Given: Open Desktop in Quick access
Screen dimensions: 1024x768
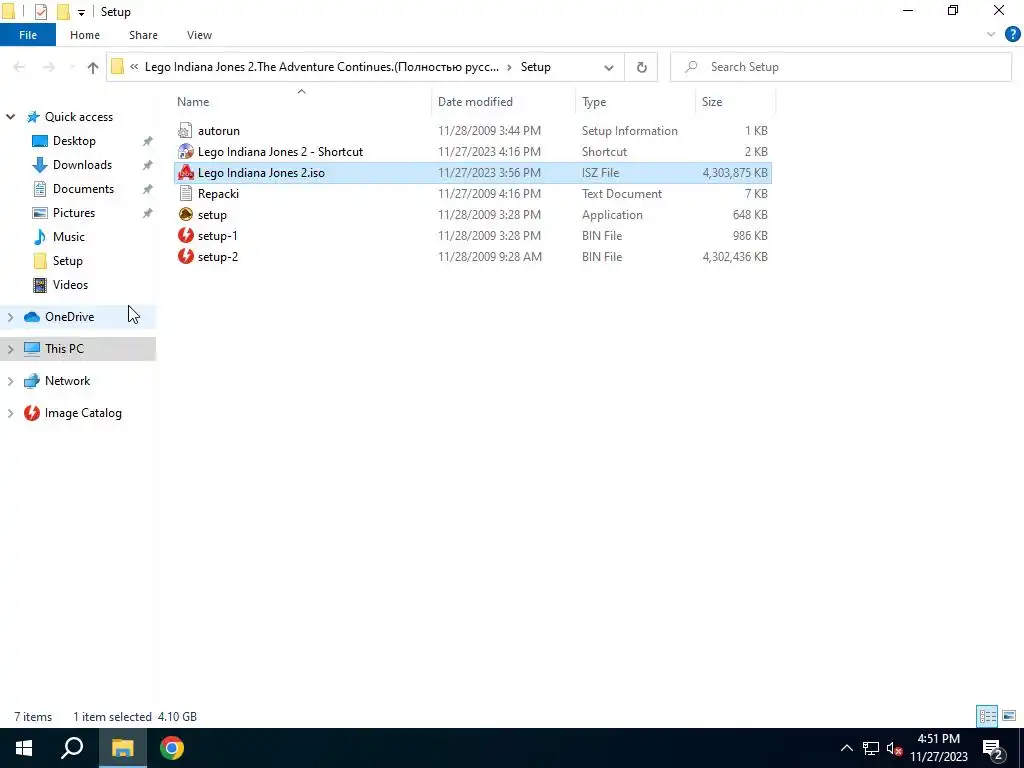Looking at the screenshot, I should point(74,140).
